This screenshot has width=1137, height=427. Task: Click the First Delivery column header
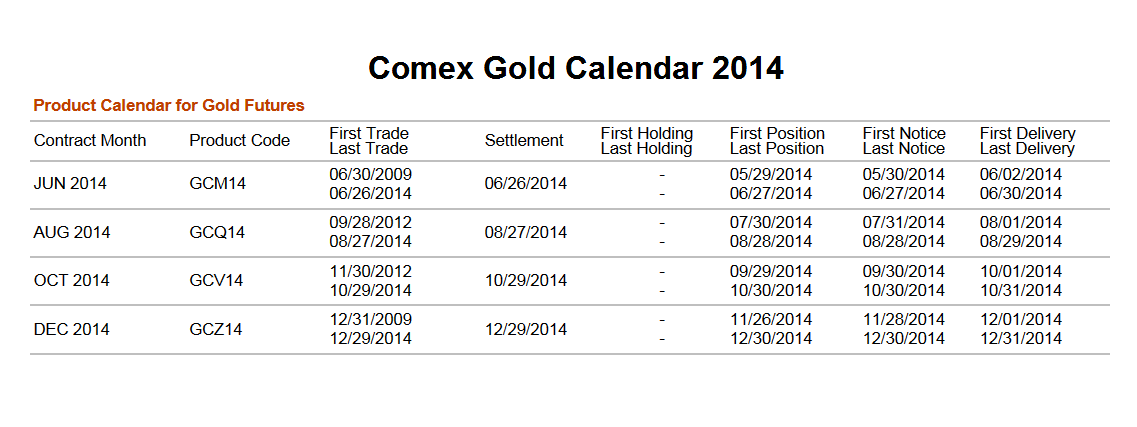pos(1027,134)
